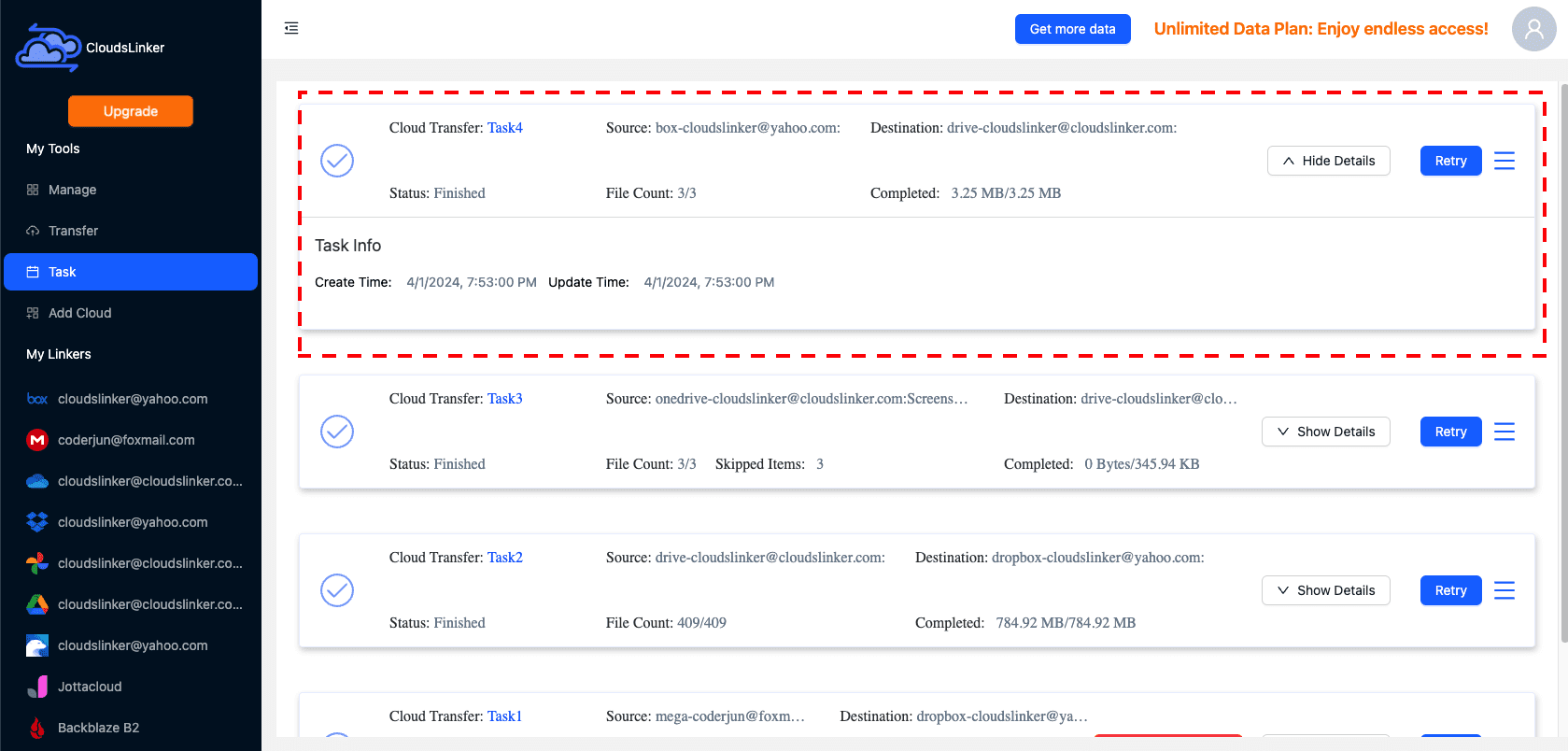Click Task2 completed 784.92 MB/784.92 MB

tap(1066, 623)
